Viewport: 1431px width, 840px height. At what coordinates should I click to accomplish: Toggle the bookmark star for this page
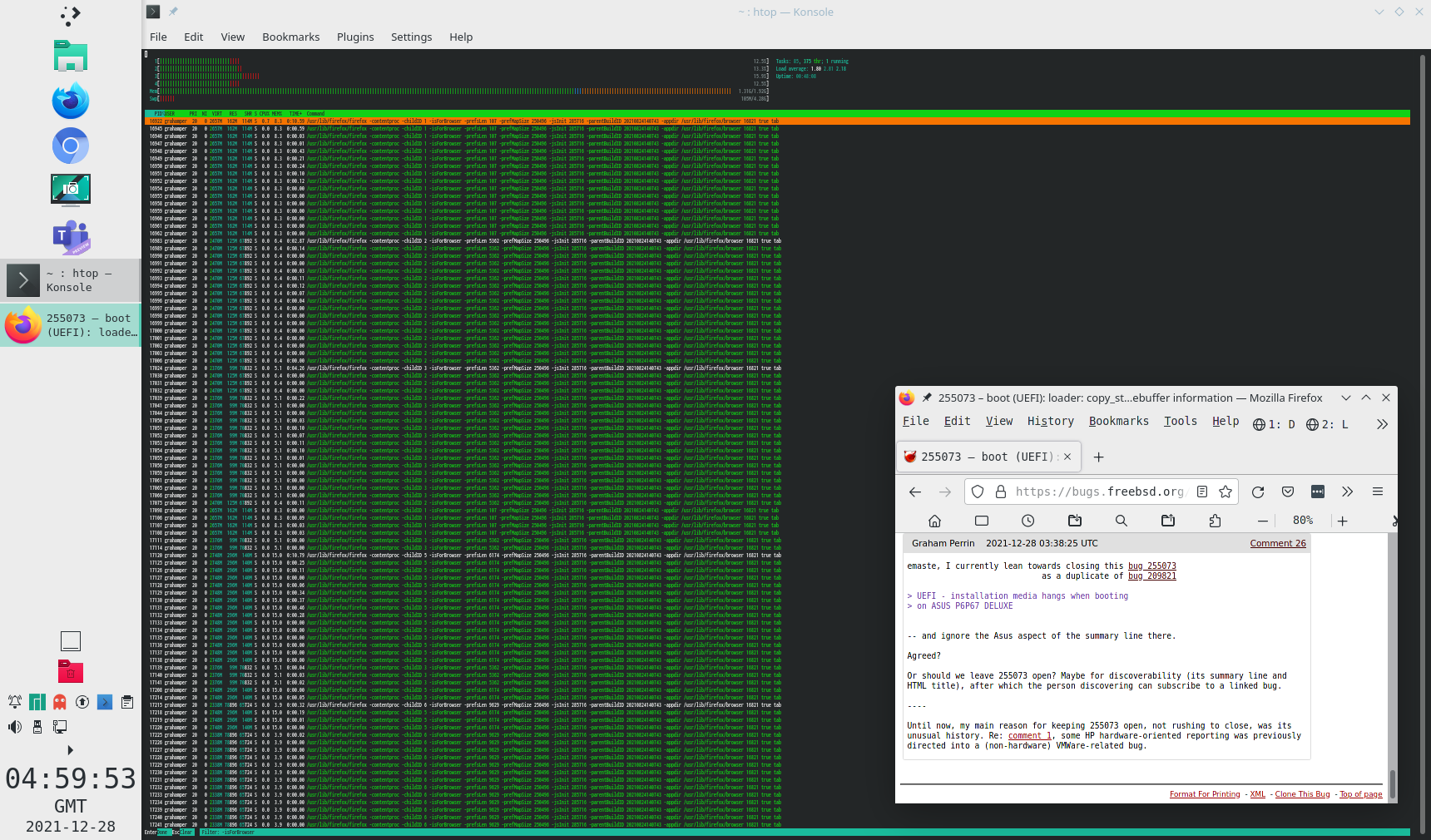(1225, 492)
